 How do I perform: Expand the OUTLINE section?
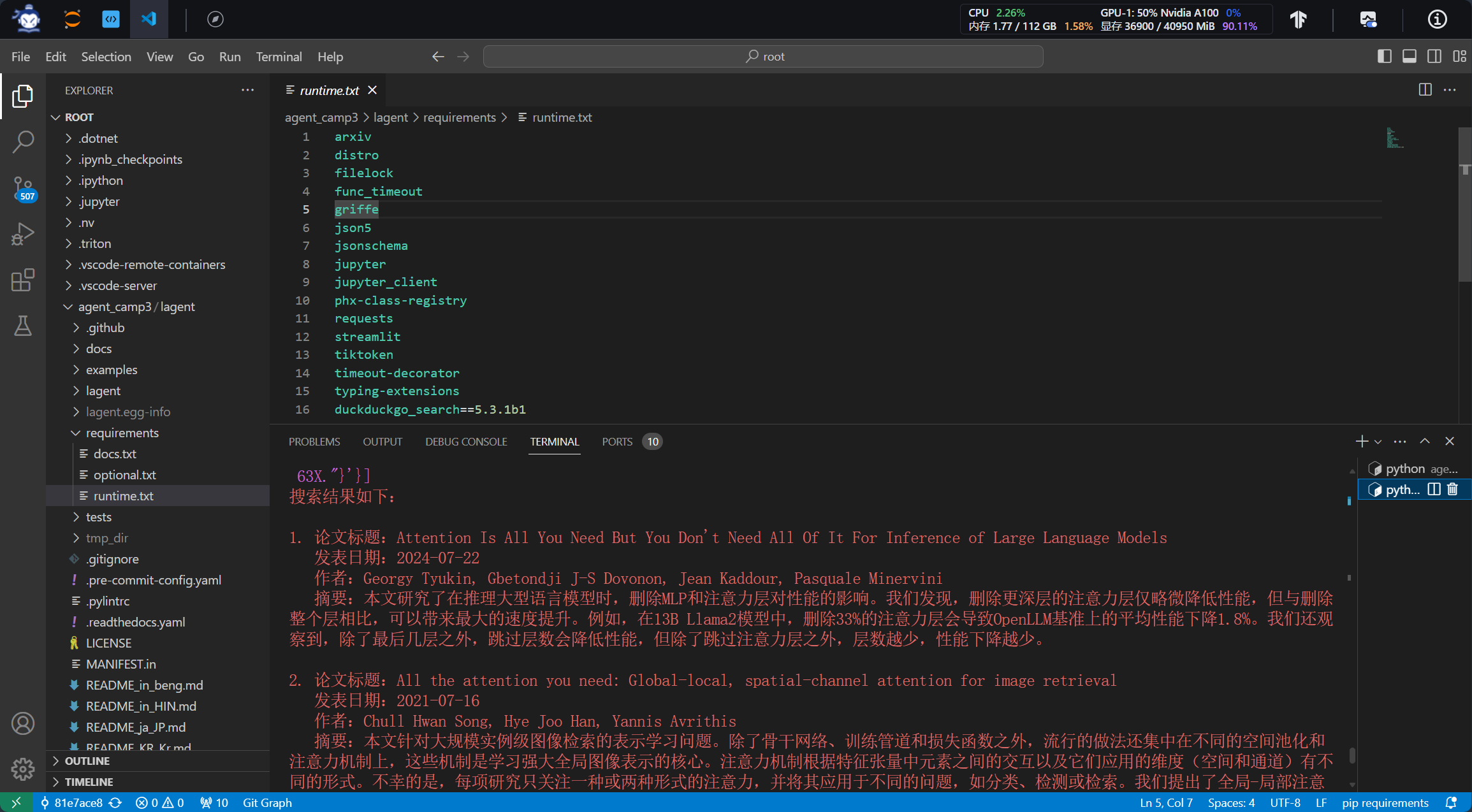coord(87,761)
